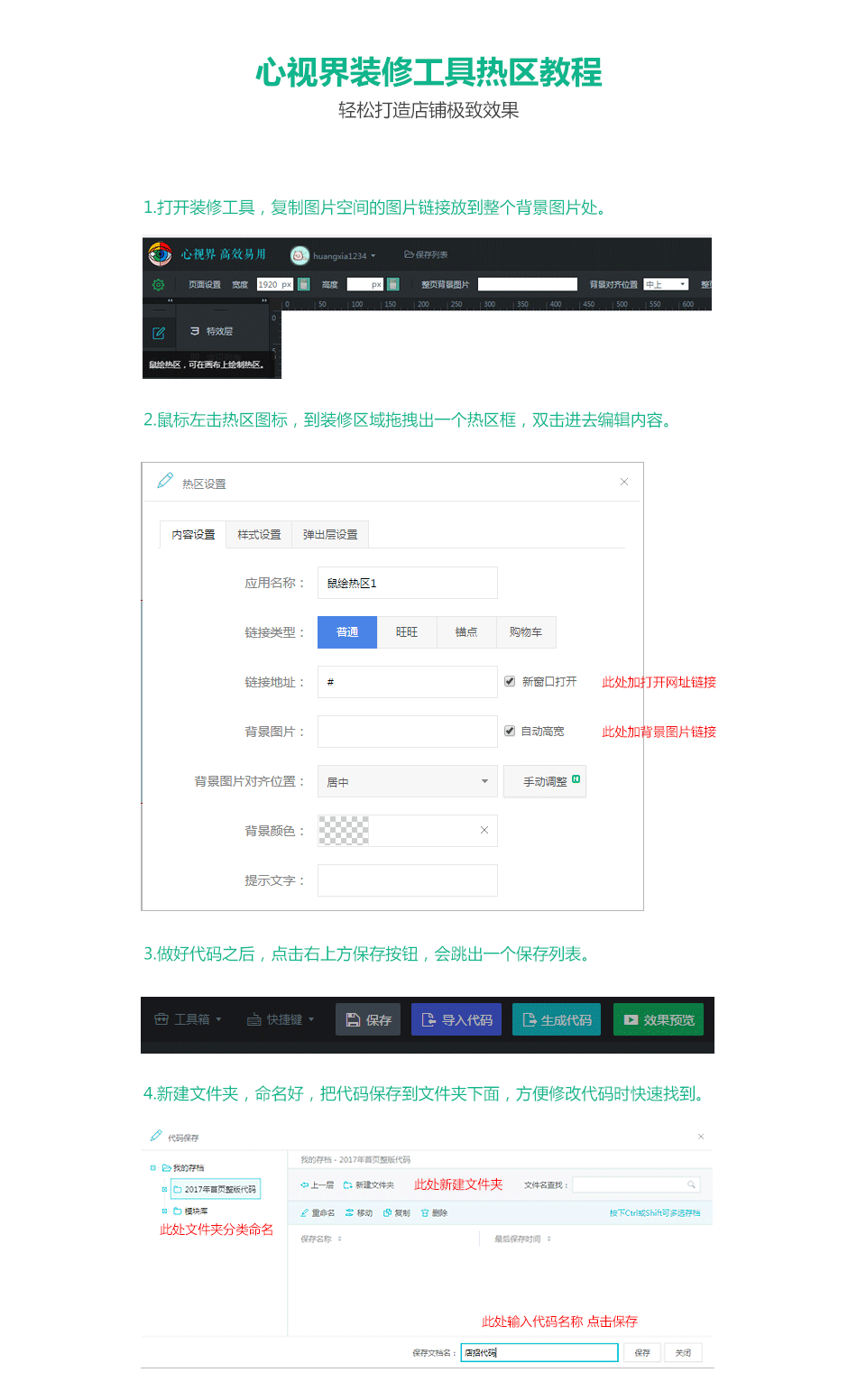
Task: Click the 高度 height input field
Action: tap(365, 284)
